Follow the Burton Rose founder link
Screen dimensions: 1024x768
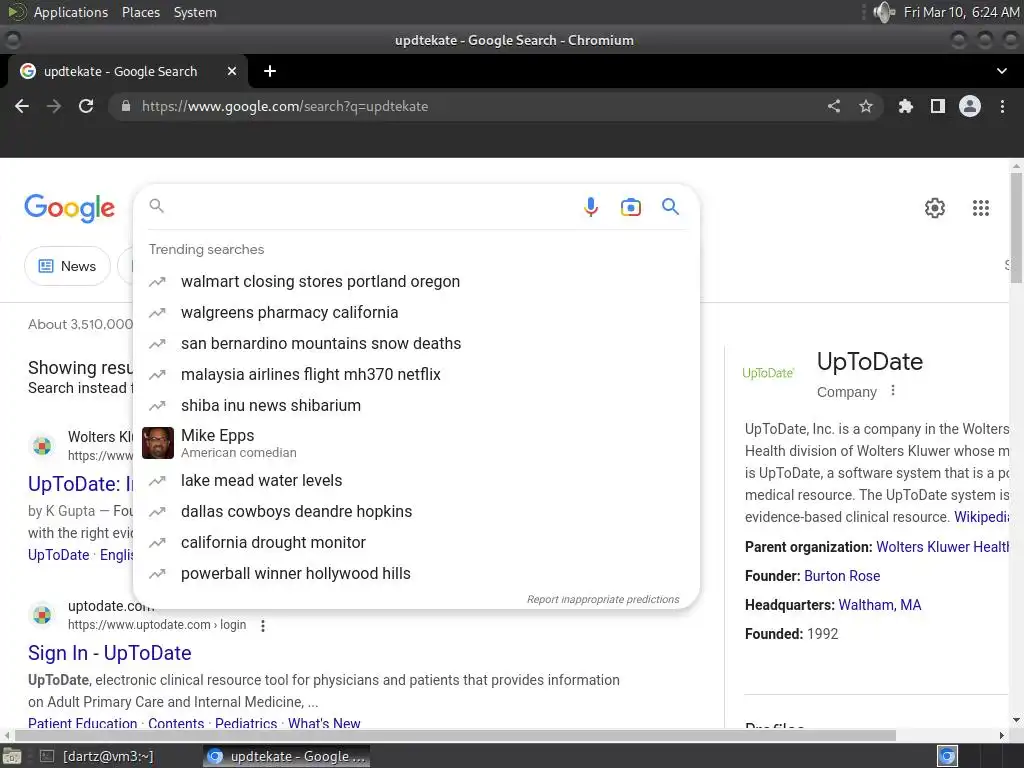(x=842, y=576)
